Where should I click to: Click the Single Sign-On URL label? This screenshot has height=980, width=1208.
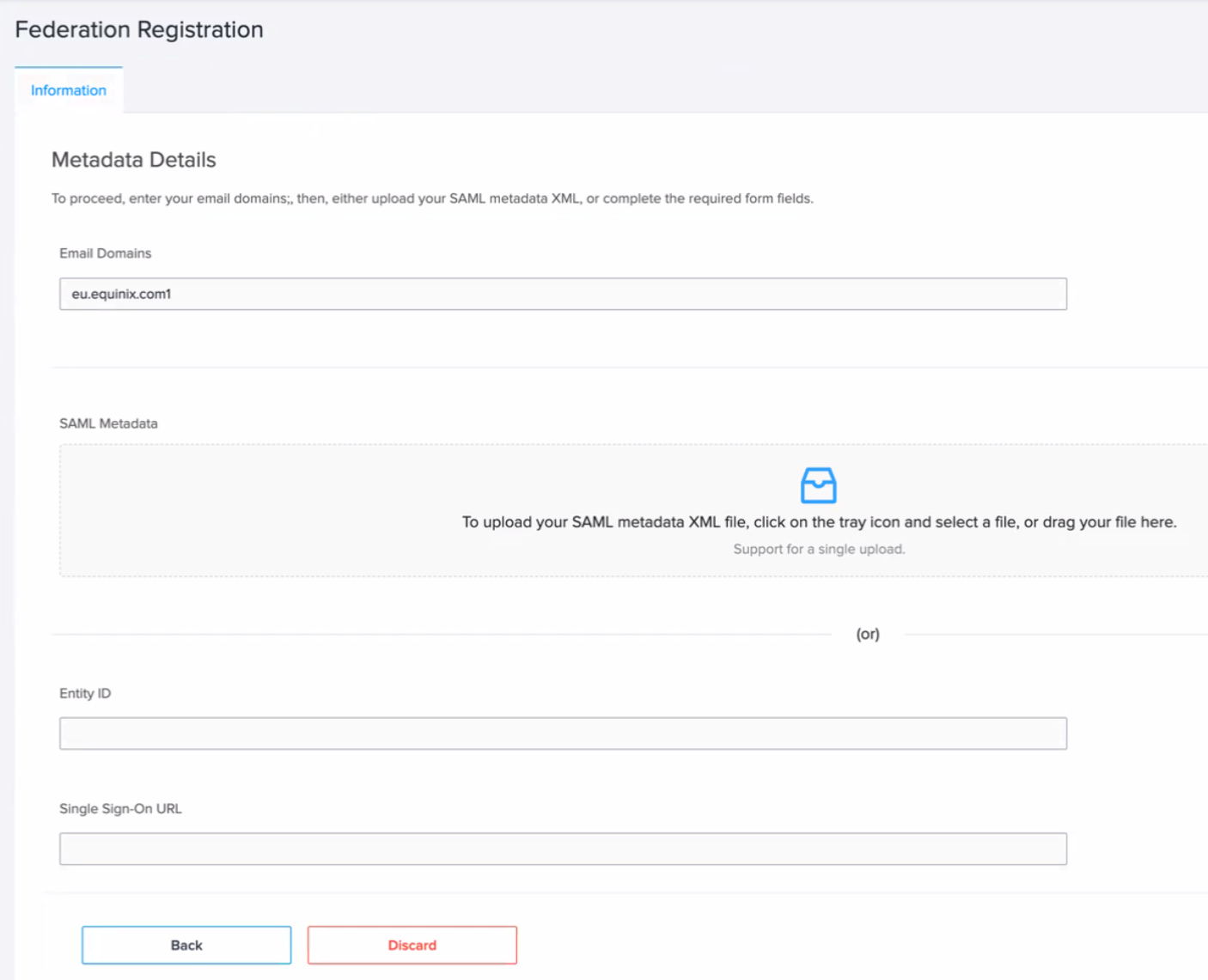click(120, 809)
